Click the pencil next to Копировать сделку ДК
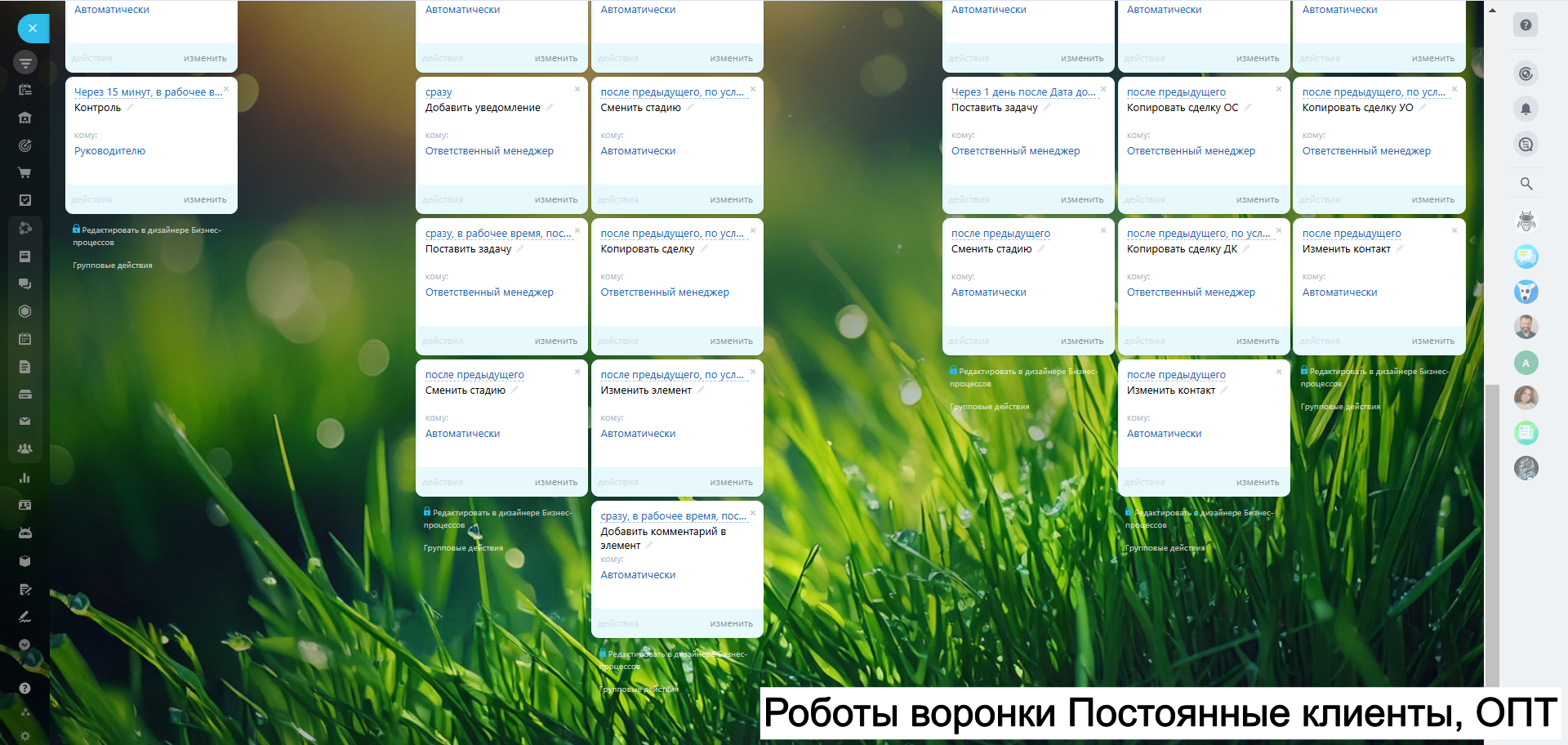The width and height of the screenshot is (1568, 745). tap(1246, 248)
